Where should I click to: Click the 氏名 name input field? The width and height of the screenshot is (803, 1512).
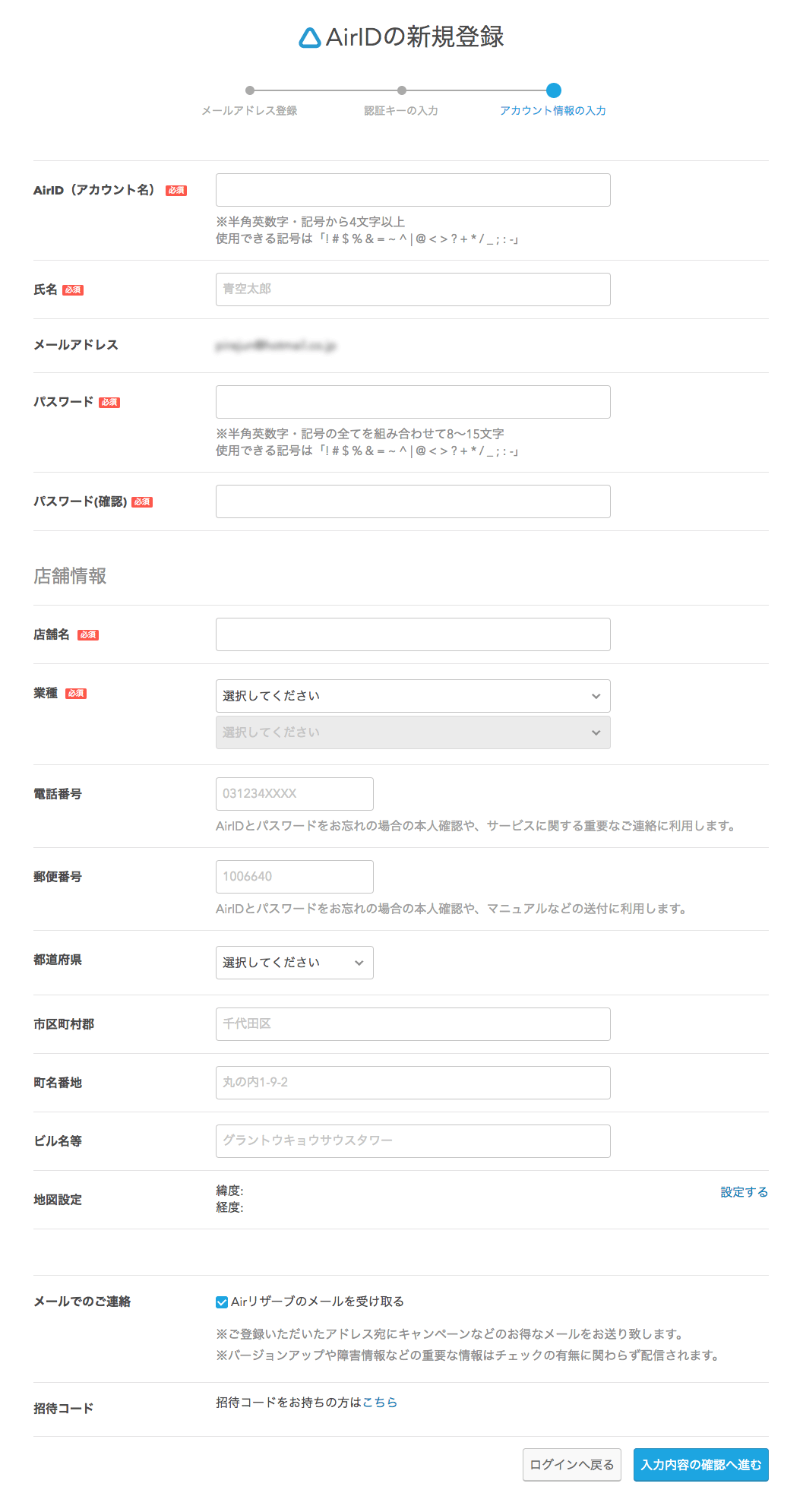point(413,289)
